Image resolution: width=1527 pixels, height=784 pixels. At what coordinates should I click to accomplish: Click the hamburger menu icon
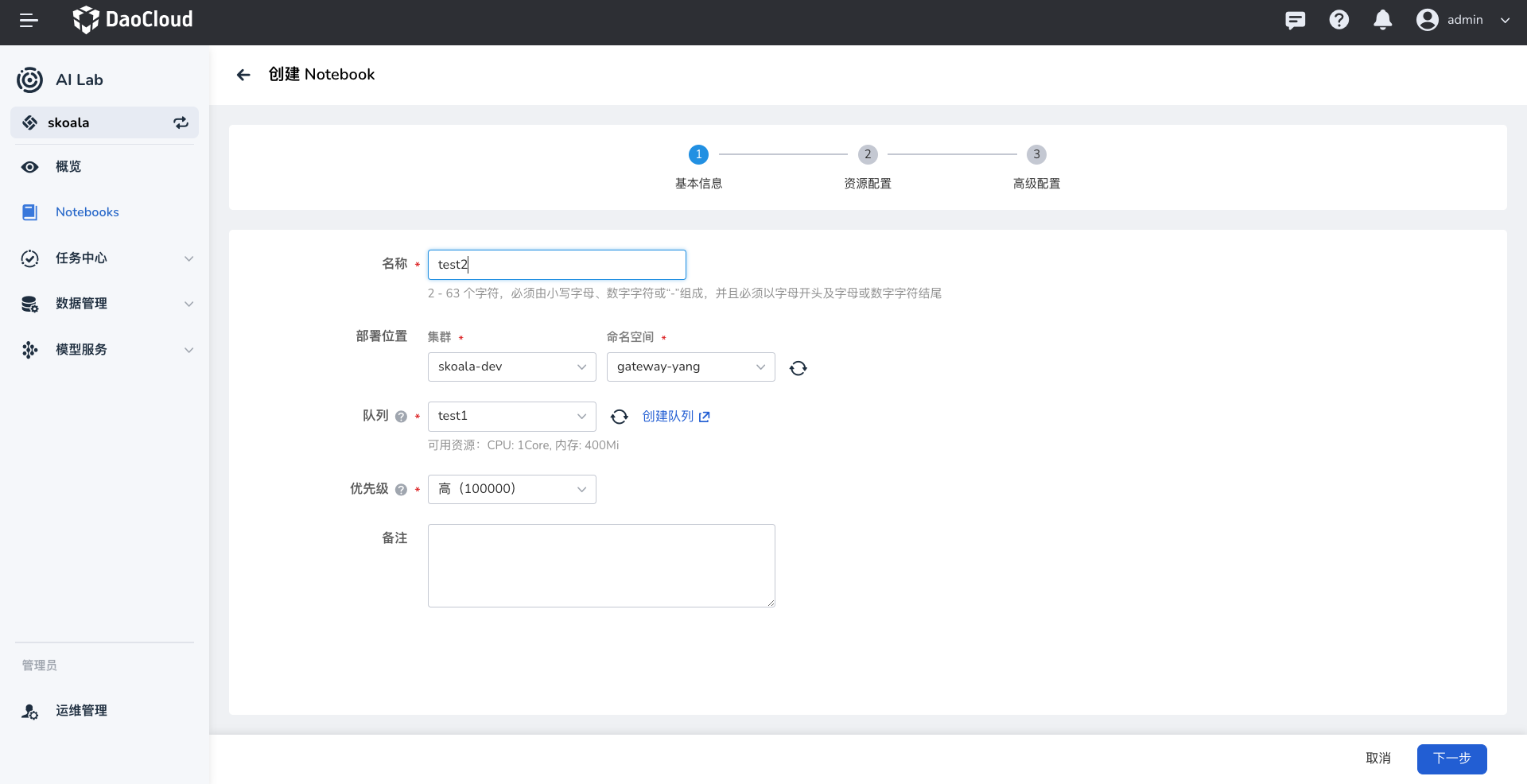[x=29, y=21]
